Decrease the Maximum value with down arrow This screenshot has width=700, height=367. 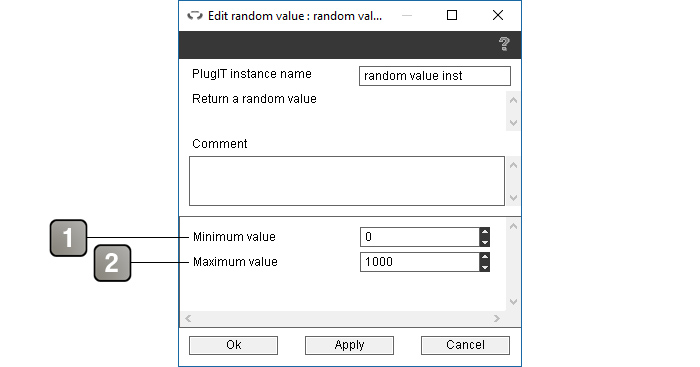click(485, 267)
